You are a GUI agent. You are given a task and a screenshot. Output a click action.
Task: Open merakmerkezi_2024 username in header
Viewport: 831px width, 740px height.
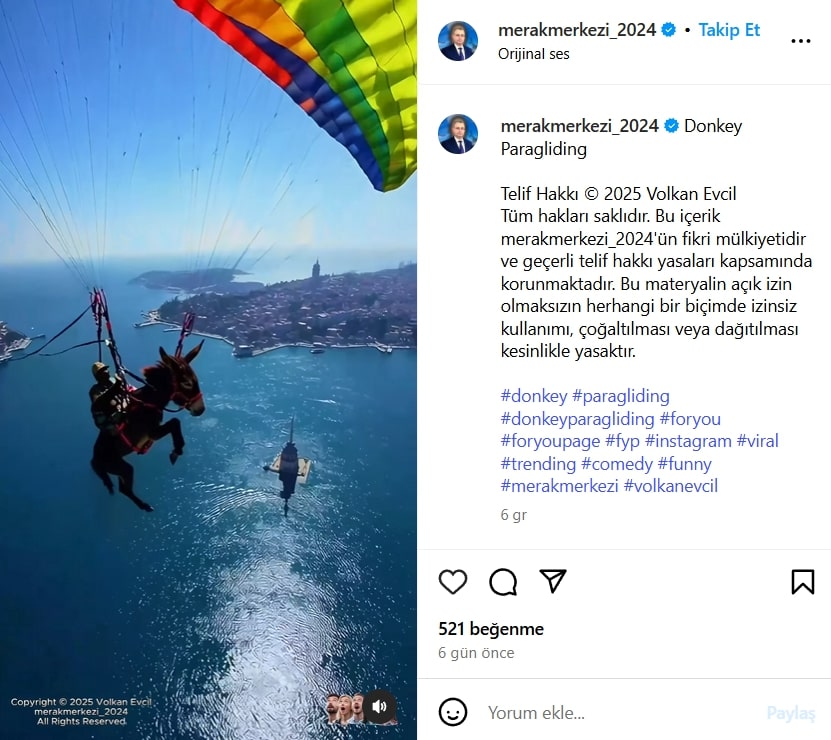[x=577, y=30]
